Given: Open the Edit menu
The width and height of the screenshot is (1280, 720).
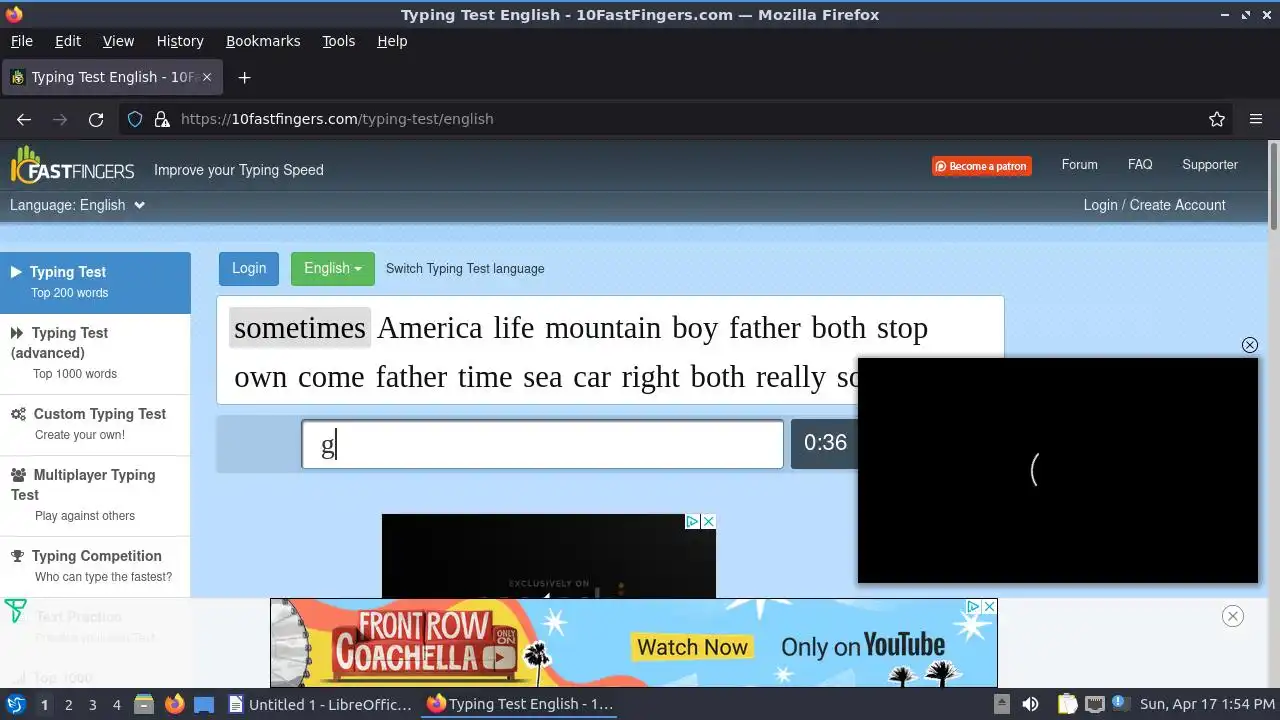Looking at the screenshot, I should point(68,41).
